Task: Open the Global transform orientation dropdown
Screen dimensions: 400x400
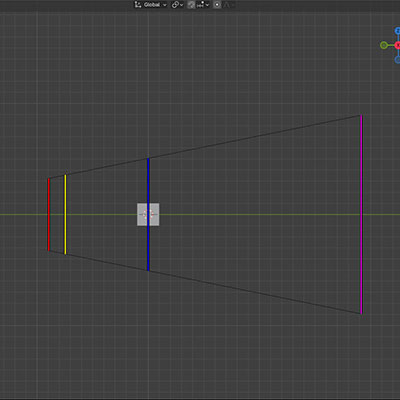Action: [151, 5]
